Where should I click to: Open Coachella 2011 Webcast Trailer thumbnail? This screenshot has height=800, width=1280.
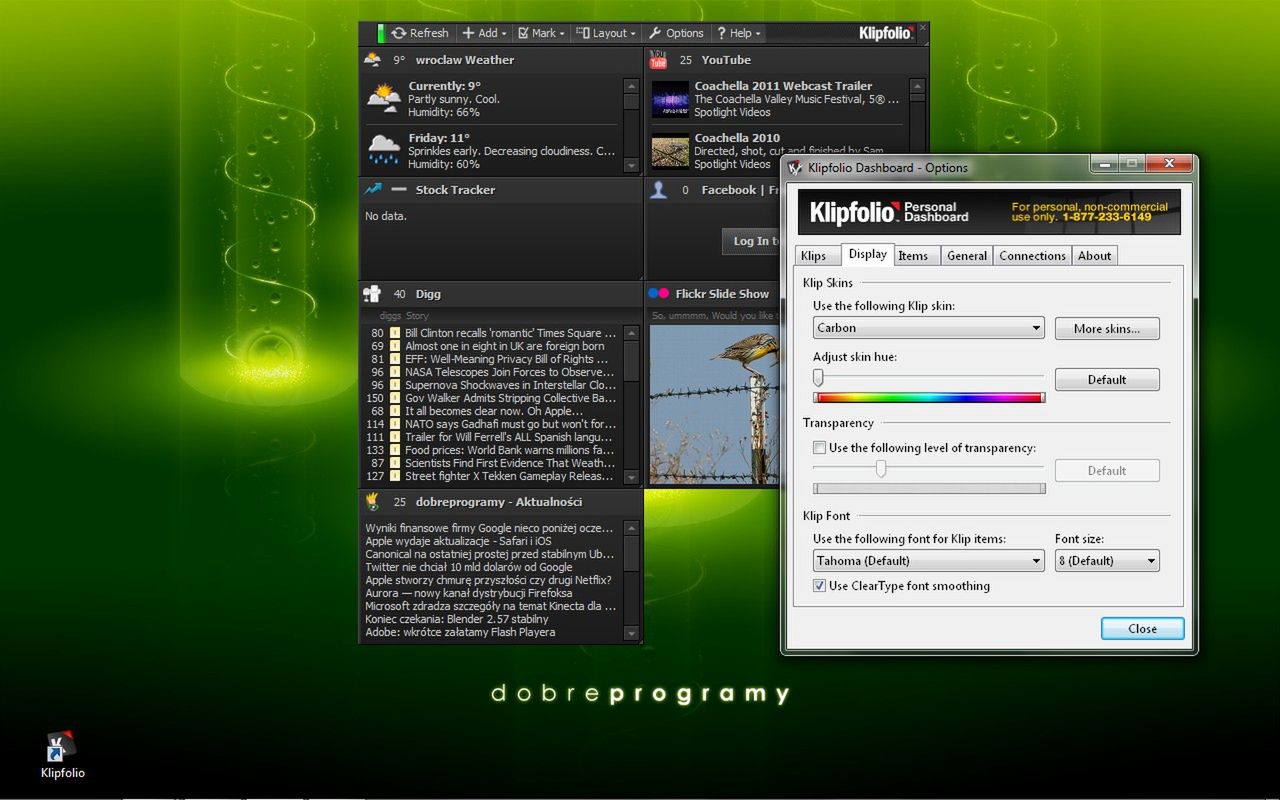[670, 99]
